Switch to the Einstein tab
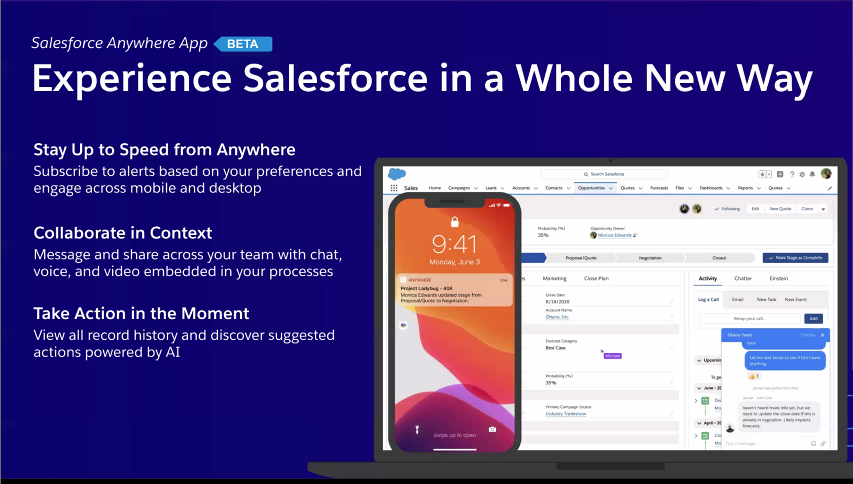 tap(778, 278)
